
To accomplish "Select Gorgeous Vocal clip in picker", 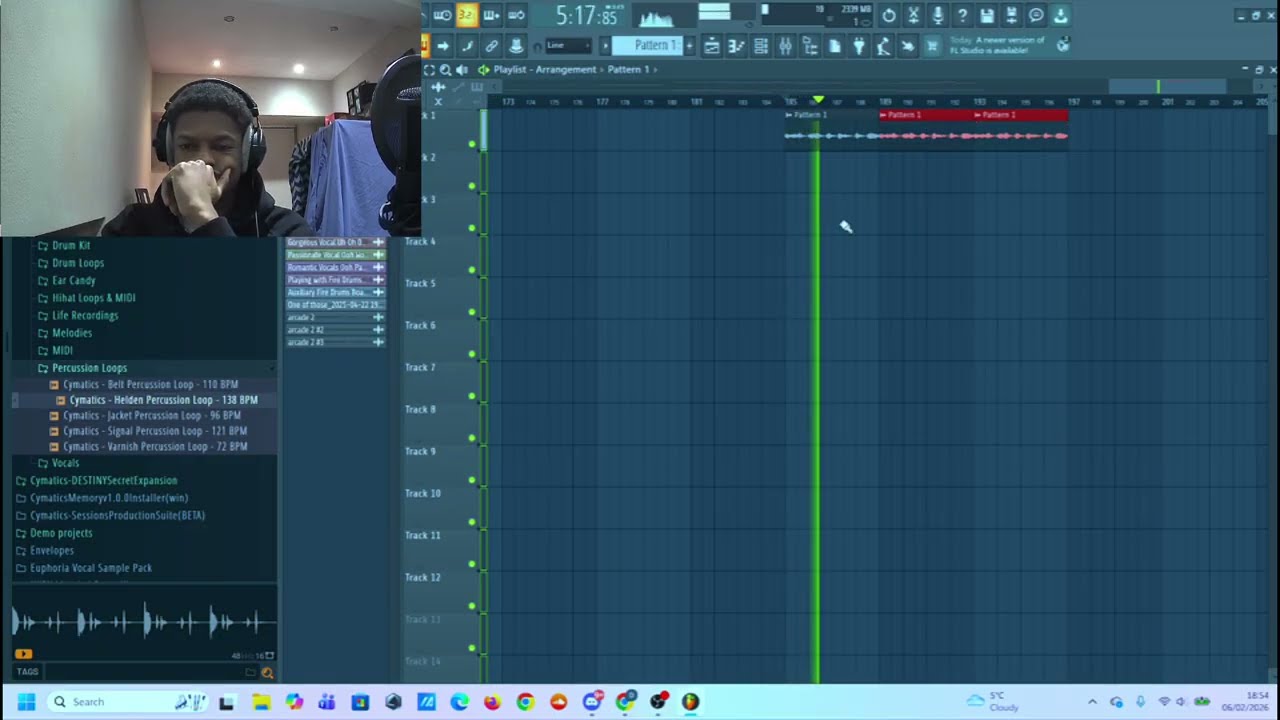I will 335,242.
